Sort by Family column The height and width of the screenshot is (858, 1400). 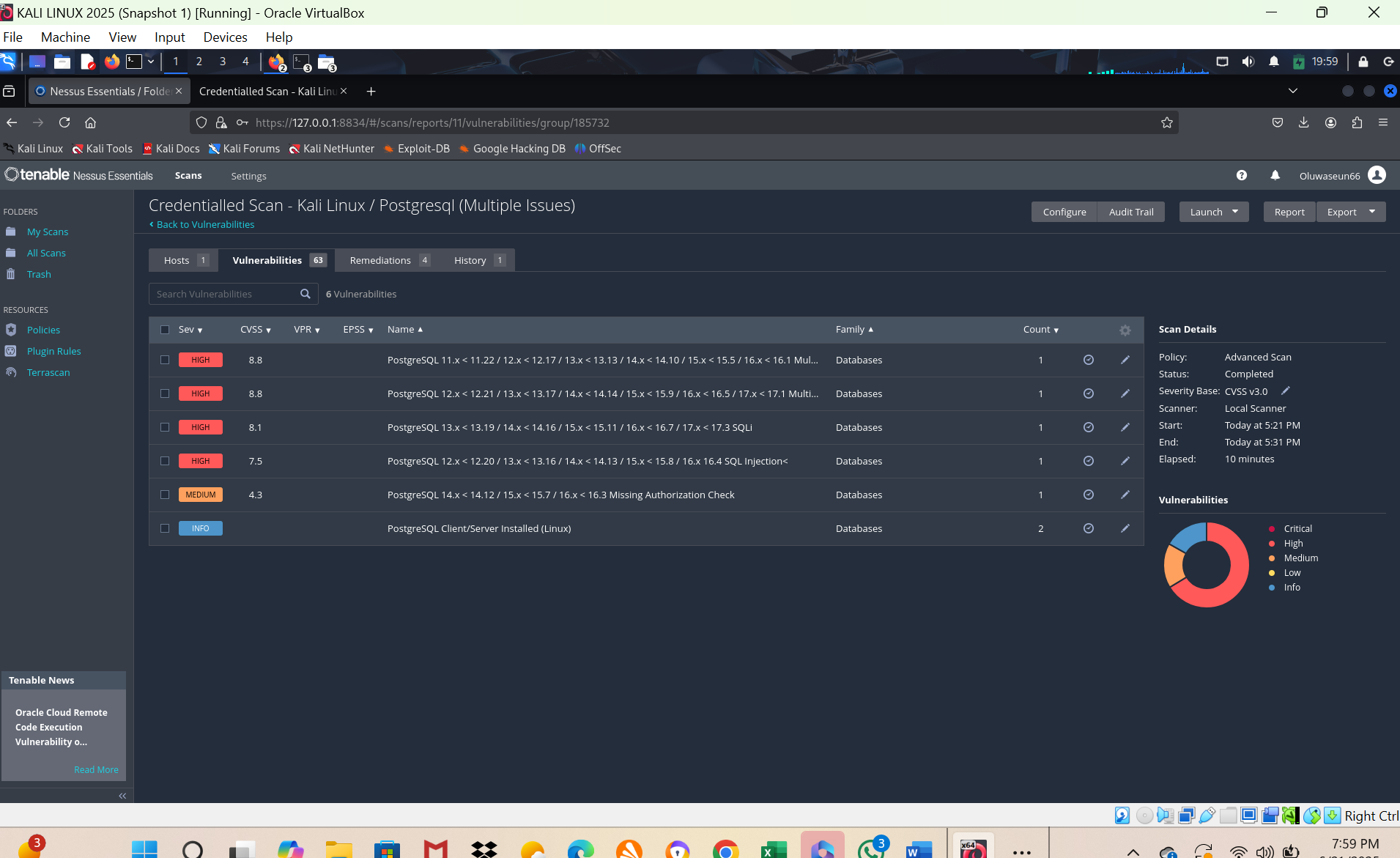pos(854,330)
